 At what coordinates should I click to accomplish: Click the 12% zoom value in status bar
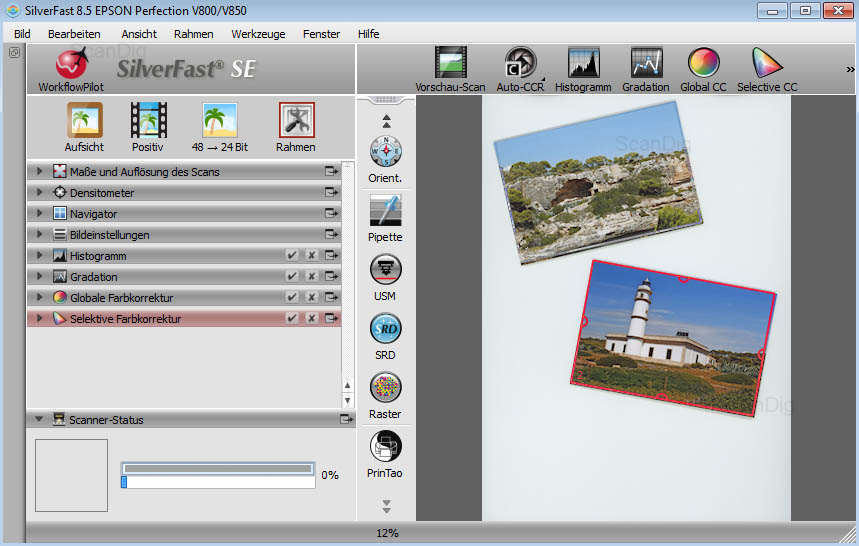click(x=387, y=533)
